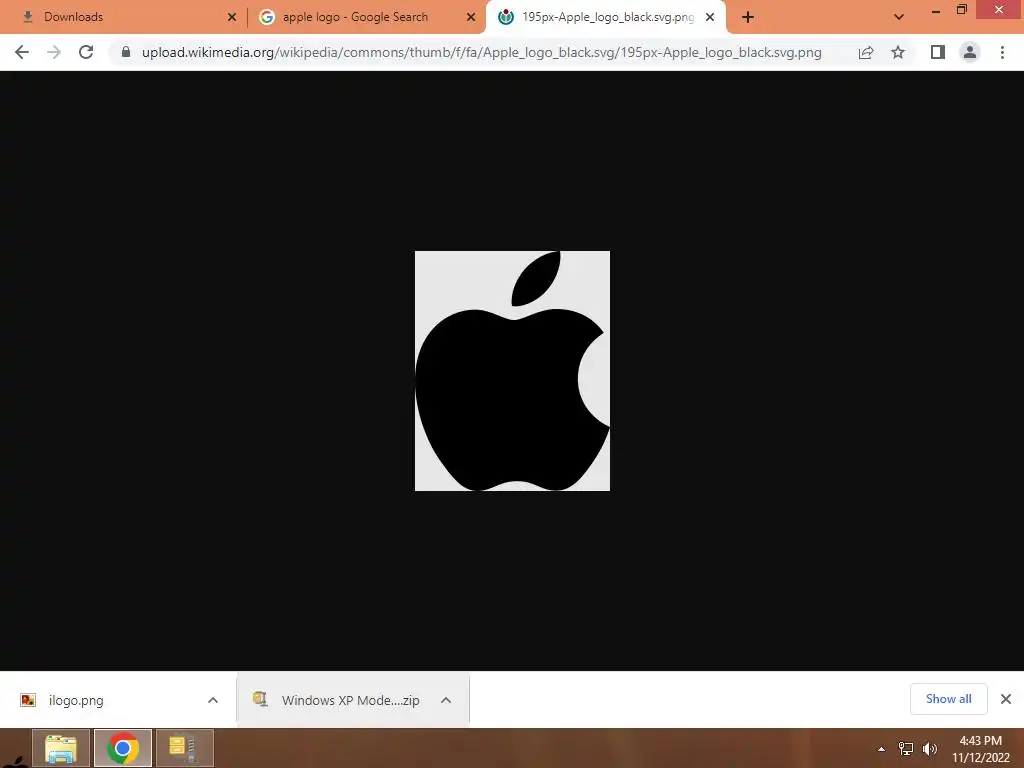
Task: Open the network tray icon
Action: (x=906, y=749)
